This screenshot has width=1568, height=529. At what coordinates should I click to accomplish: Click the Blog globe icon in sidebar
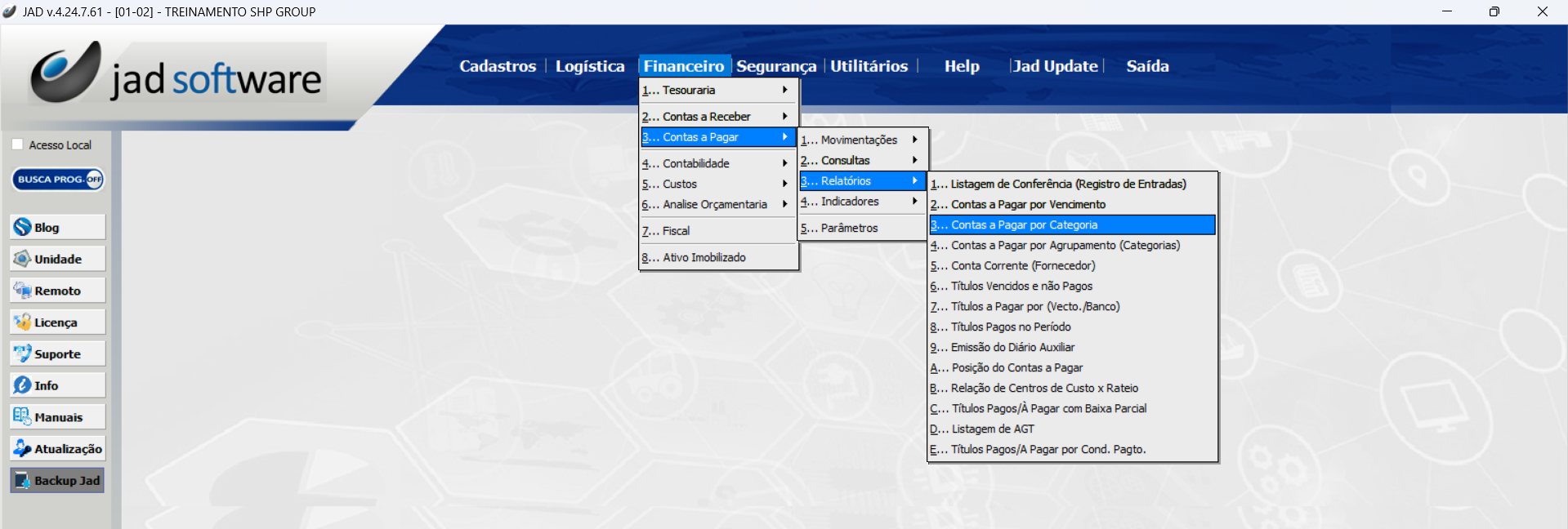point(23,227)
